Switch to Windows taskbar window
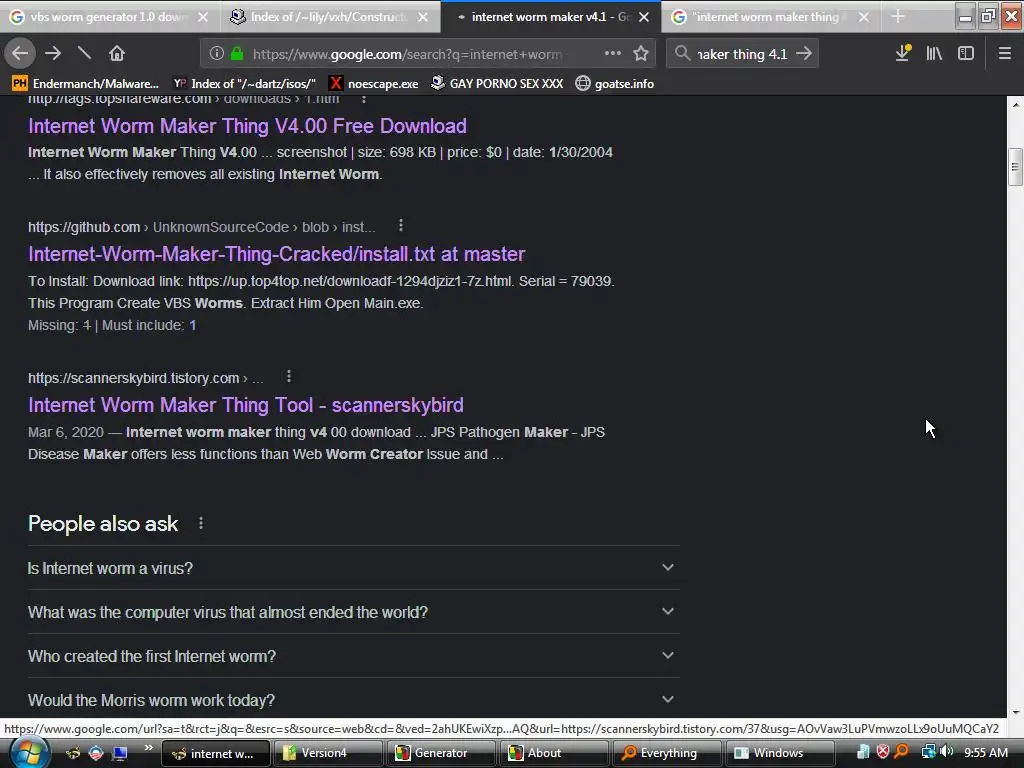Screen dimensions: 1024x768 point(780,753)
